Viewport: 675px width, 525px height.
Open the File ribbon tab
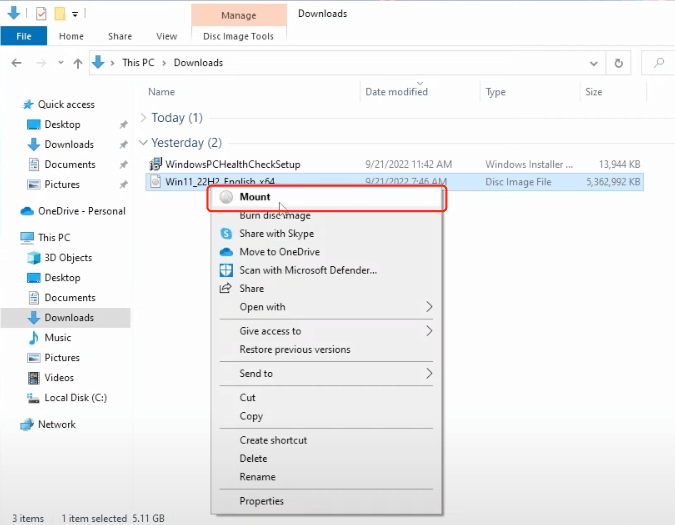click(x=24, y=36)
